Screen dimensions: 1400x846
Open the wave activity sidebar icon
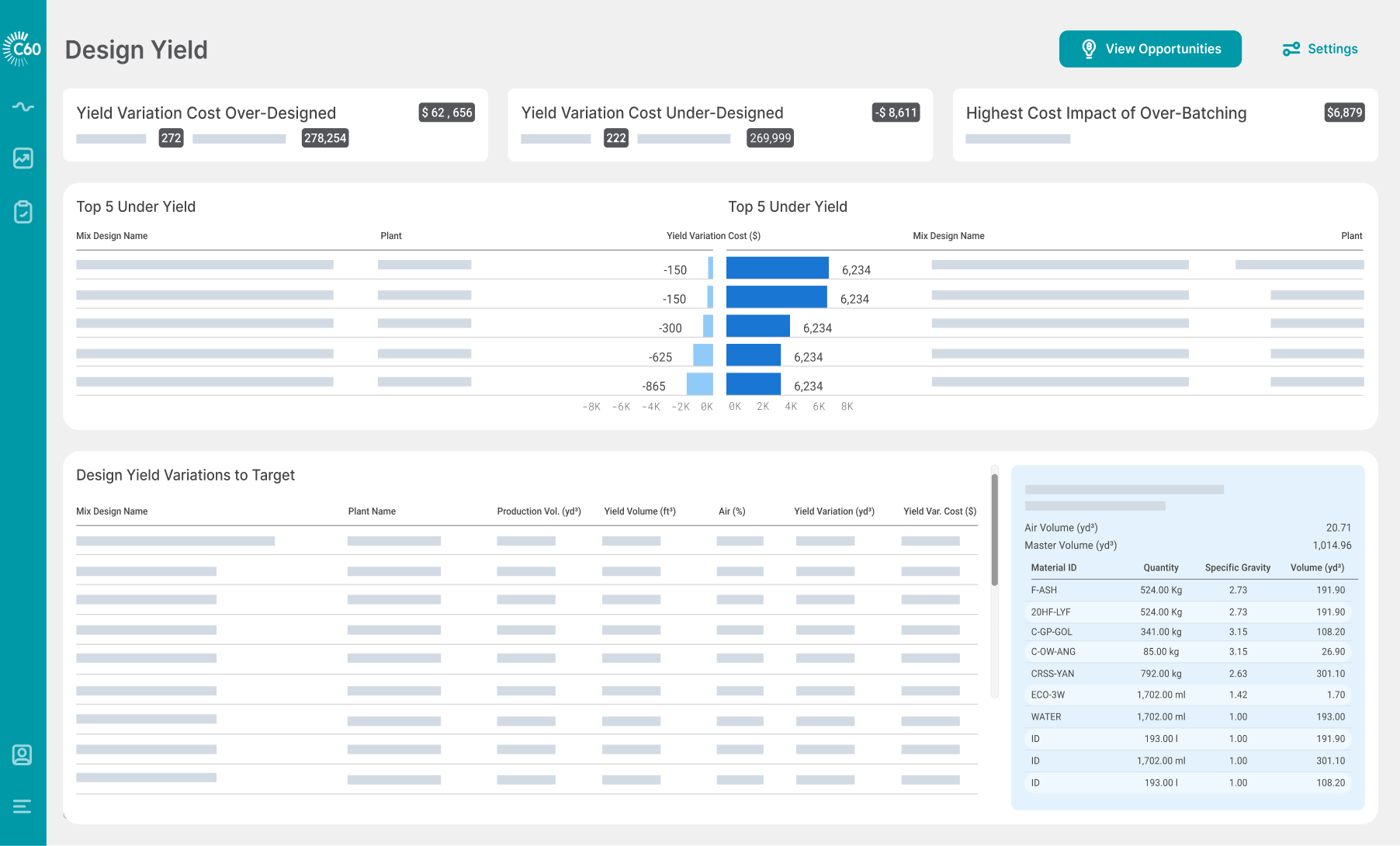[23, 106]
